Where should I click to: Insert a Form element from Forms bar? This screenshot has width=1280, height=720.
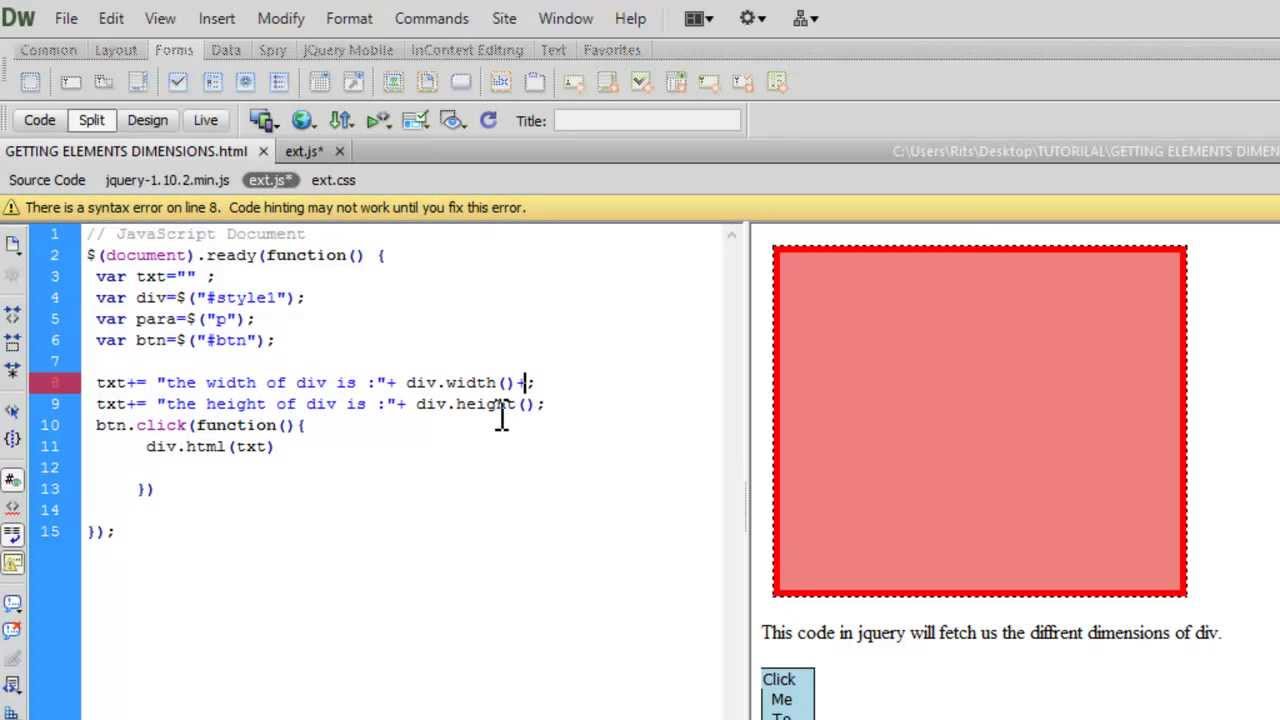click(30, 82)
